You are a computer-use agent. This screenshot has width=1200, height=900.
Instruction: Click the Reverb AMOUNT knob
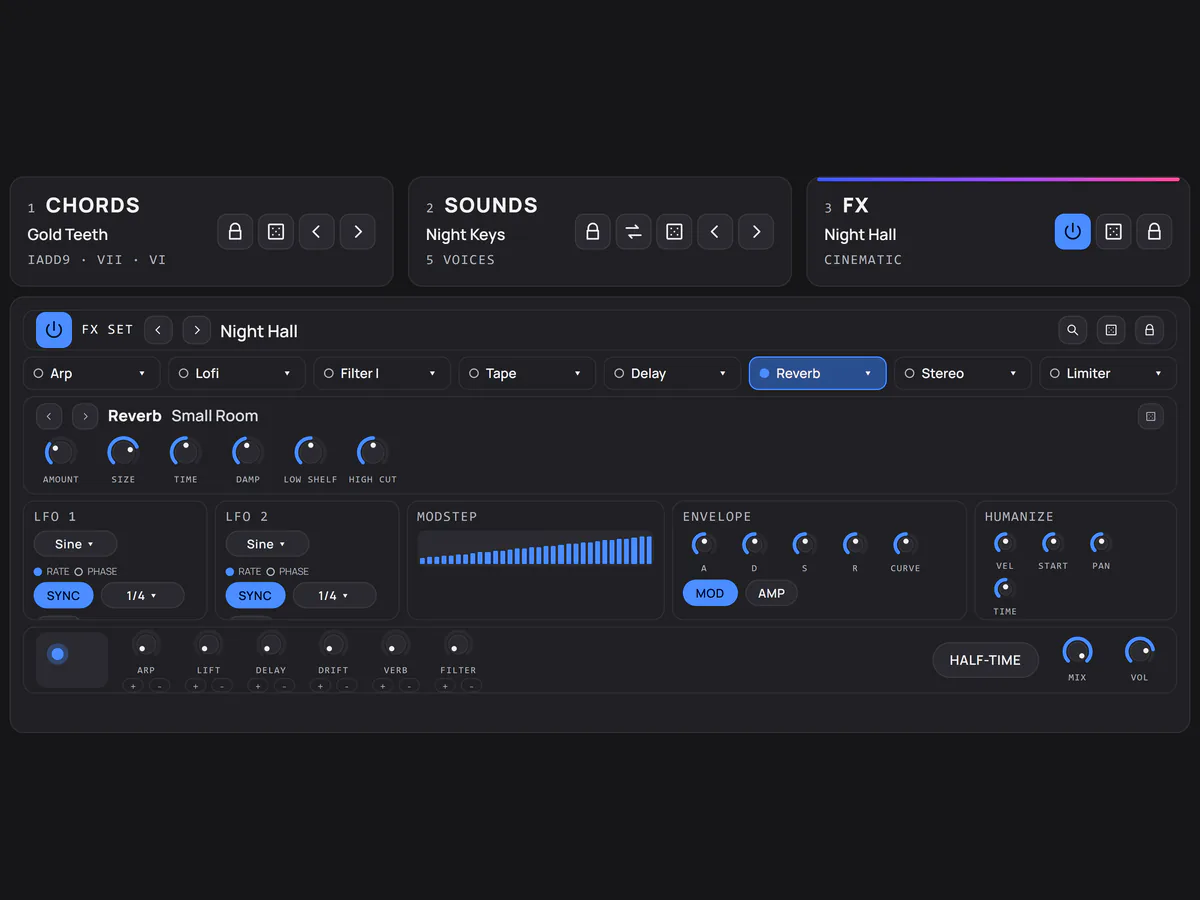click(60, 451)
